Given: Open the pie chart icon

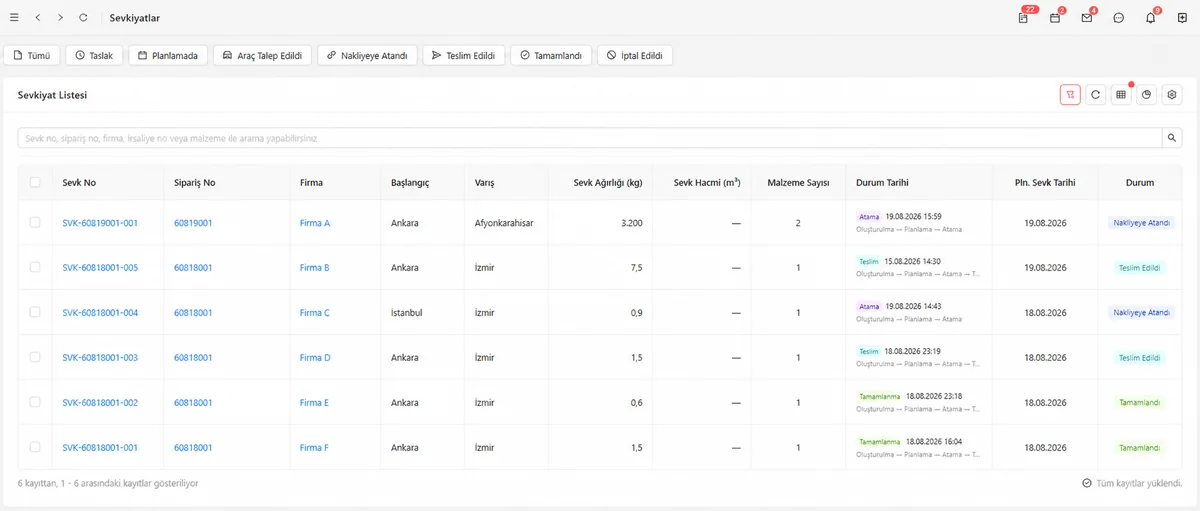Looking at the screenshot, I should pyautogui.click(x=1148, y=95).
